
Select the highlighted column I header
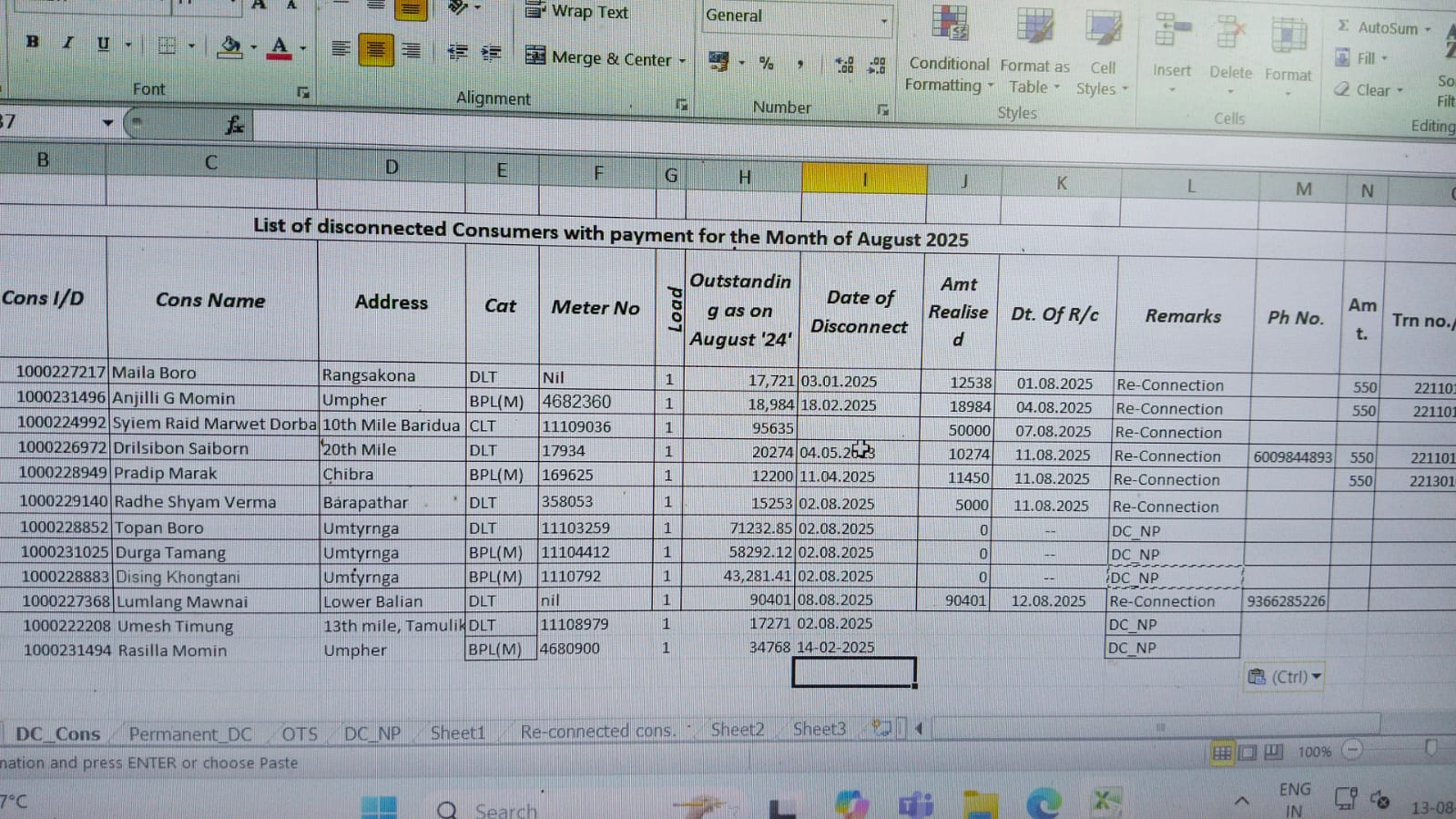tap(864, 179)
